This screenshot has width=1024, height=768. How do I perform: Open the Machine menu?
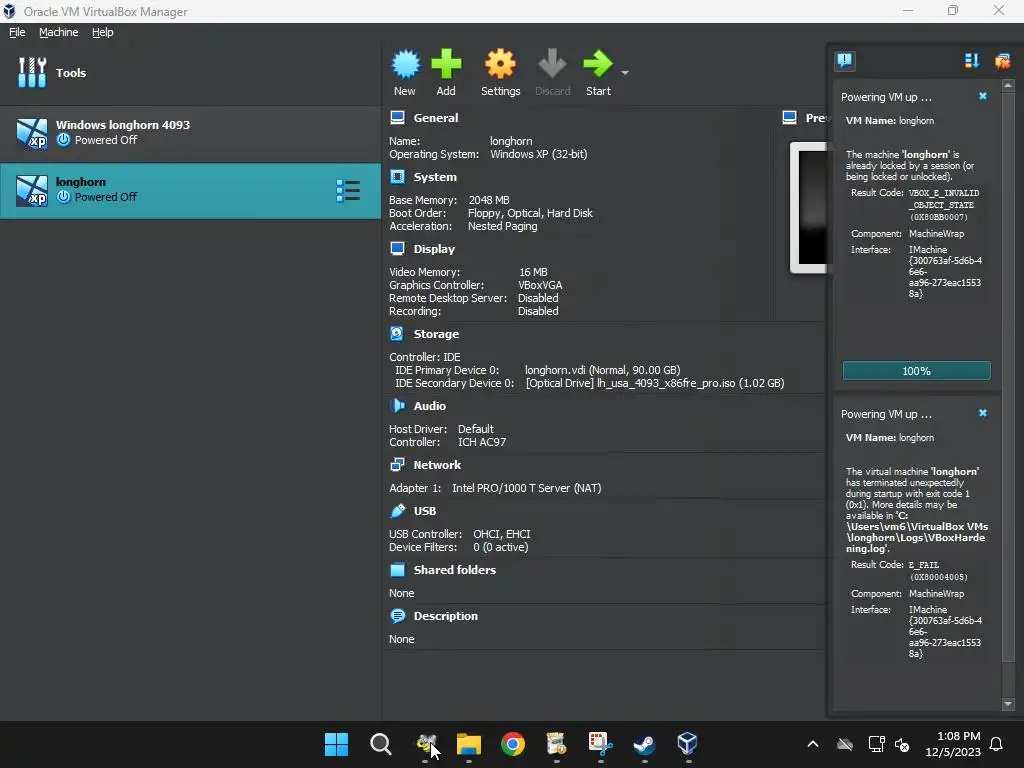click(58, 32)
